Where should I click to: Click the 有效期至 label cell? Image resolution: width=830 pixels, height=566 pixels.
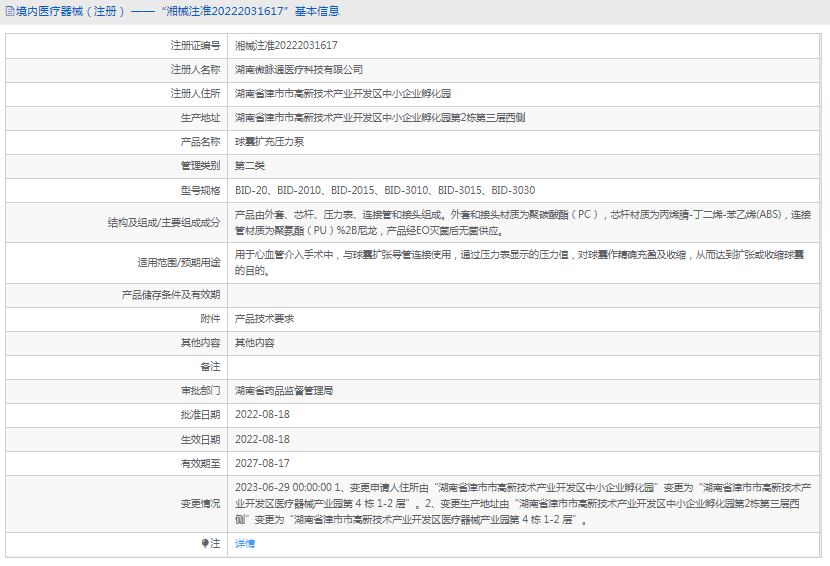point(116,463)
